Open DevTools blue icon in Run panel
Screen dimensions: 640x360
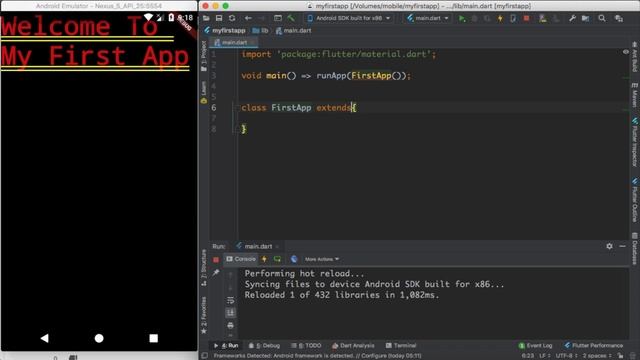click(x=294, y=259)
